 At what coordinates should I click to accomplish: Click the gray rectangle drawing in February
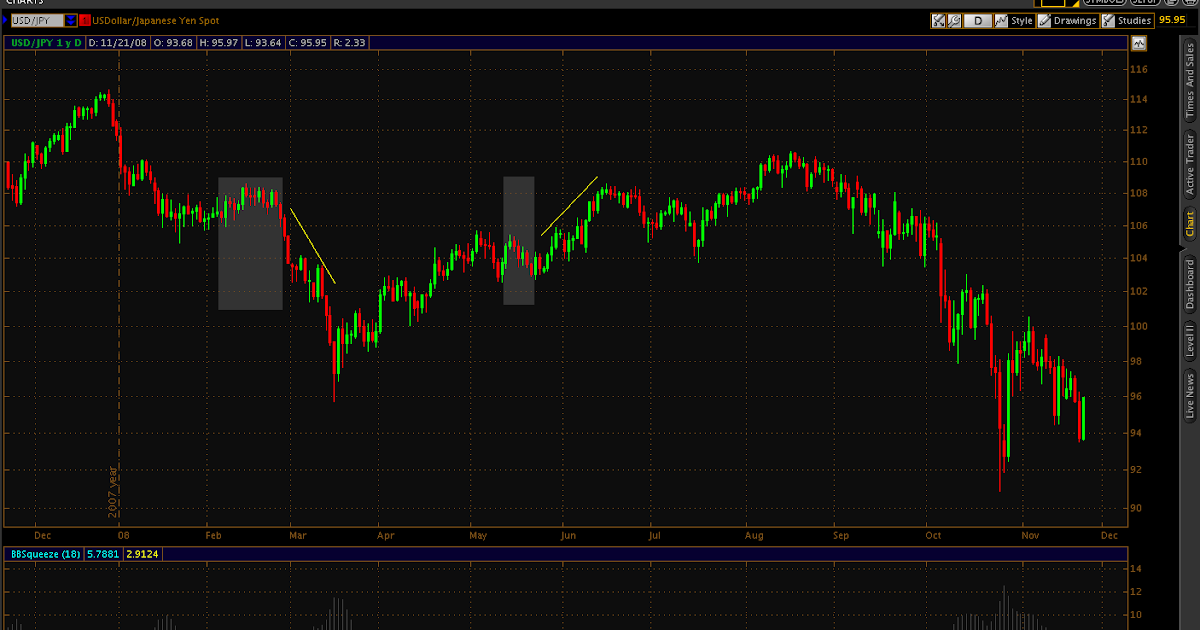(x=250, y=243)
